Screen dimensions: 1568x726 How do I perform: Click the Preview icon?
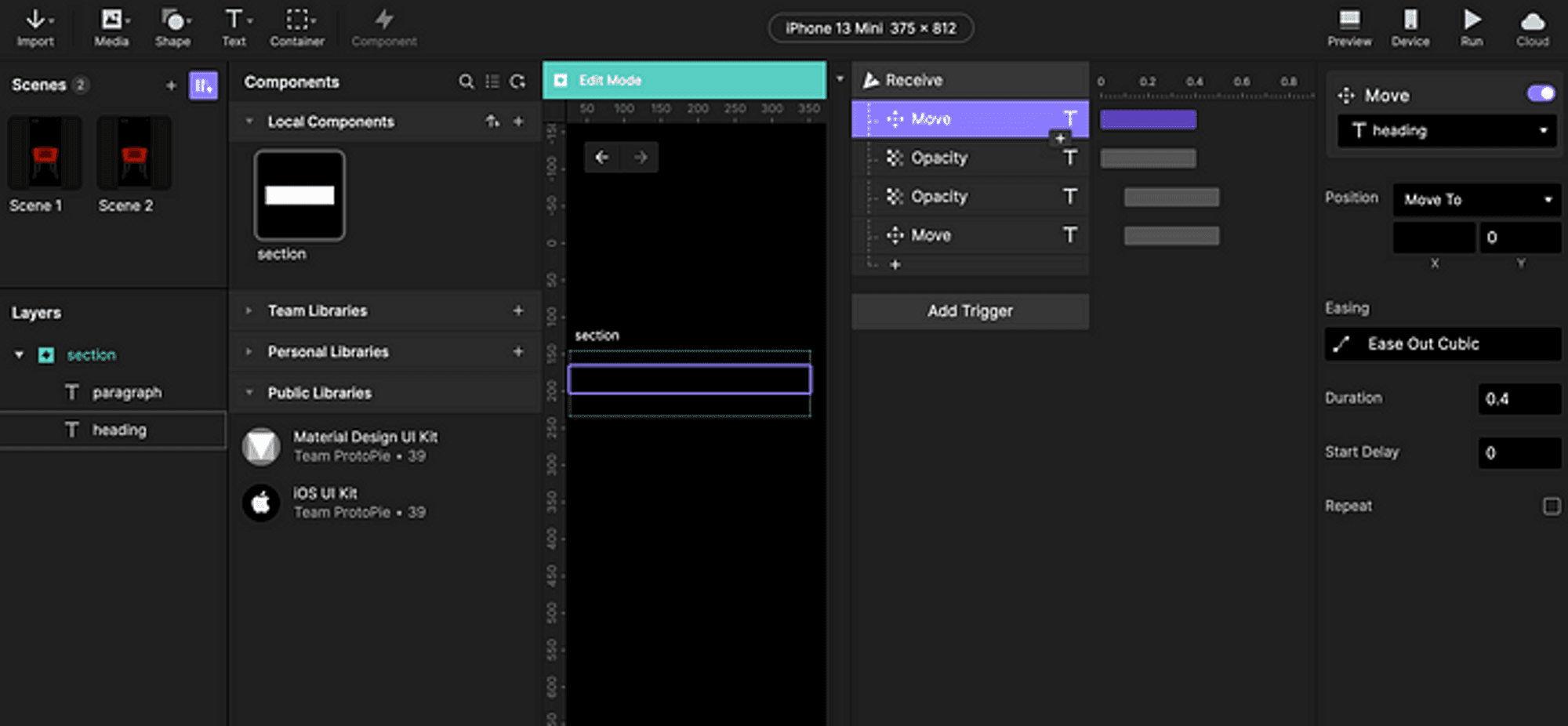click(x=1349, y=27)
